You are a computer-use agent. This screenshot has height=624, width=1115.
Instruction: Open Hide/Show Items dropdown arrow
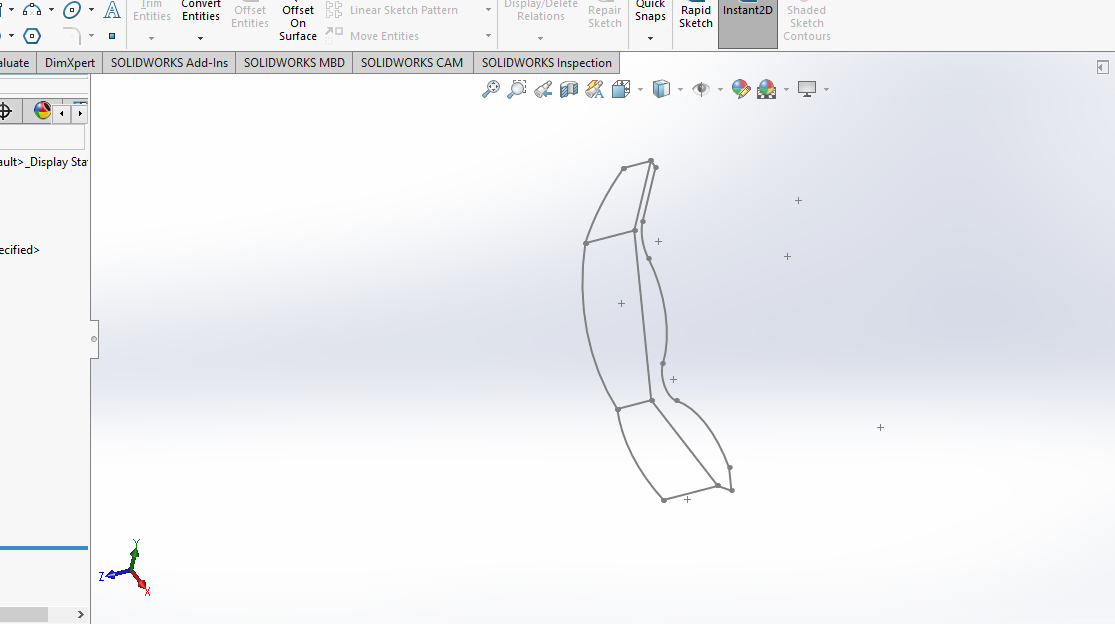pyautogui.click(x=720, y=90)
